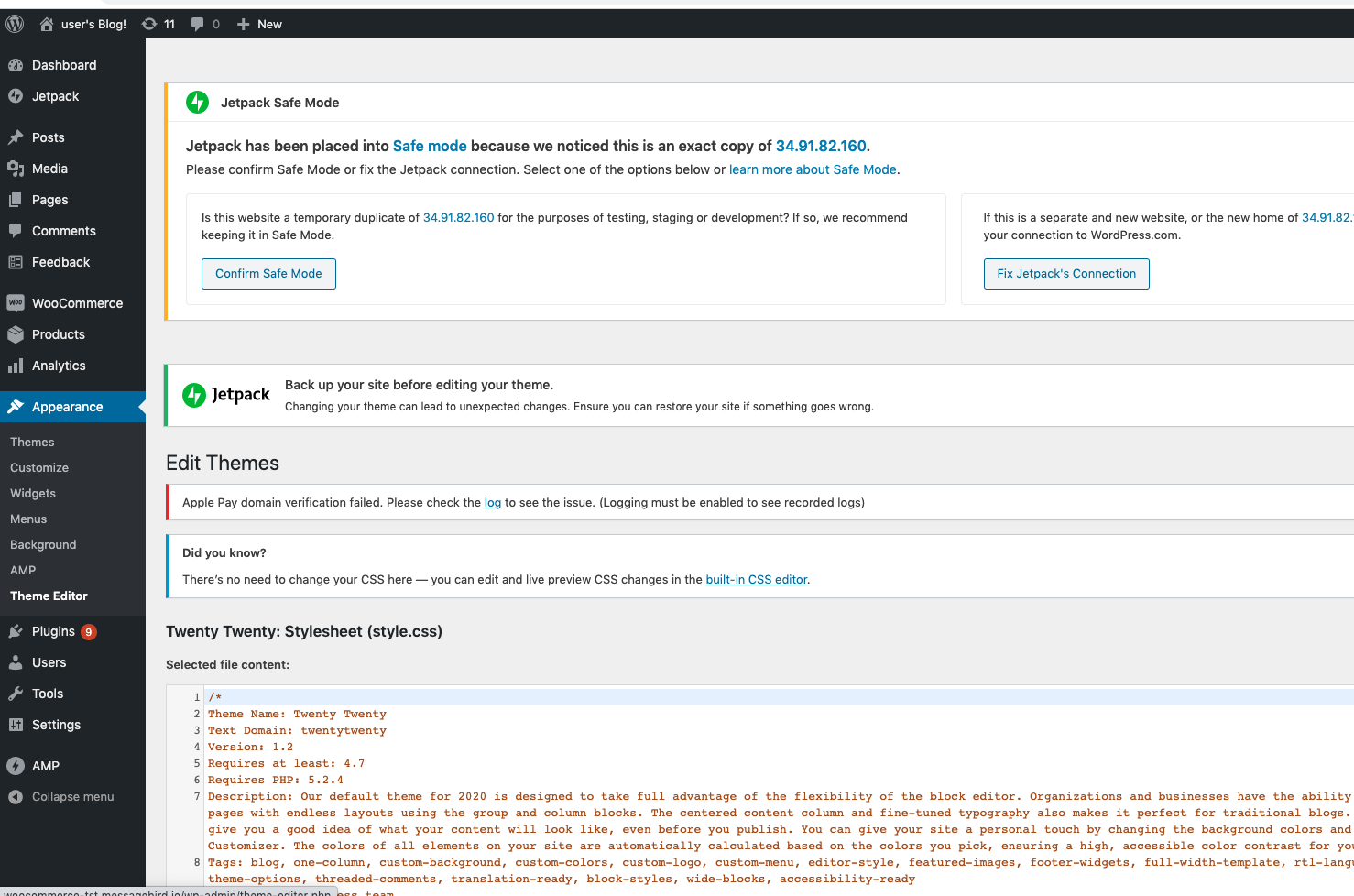Go to the Customize submenu item

pyautogui.click(x=39, y=467)
